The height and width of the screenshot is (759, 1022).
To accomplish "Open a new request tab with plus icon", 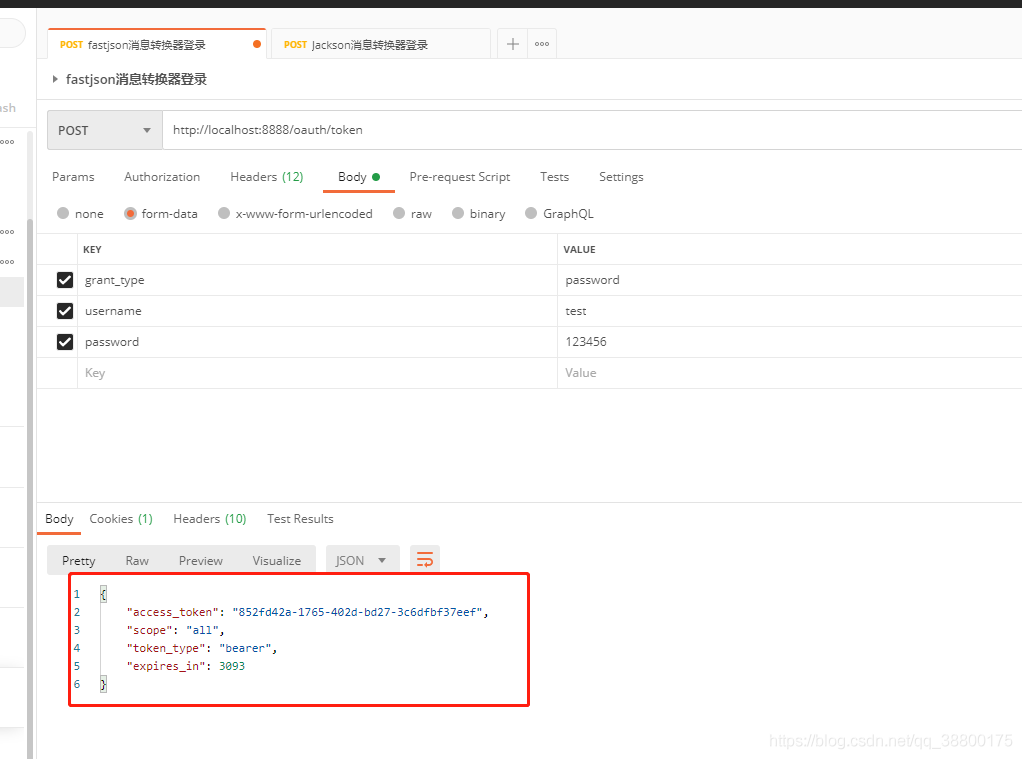I will click(513, 44).
